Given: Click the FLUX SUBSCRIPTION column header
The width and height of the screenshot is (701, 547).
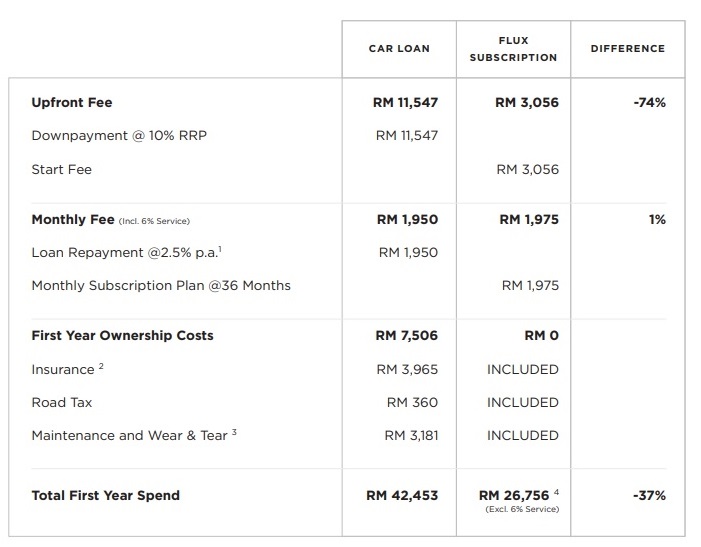Looking at the screenshot, I should tap(513, 49).
